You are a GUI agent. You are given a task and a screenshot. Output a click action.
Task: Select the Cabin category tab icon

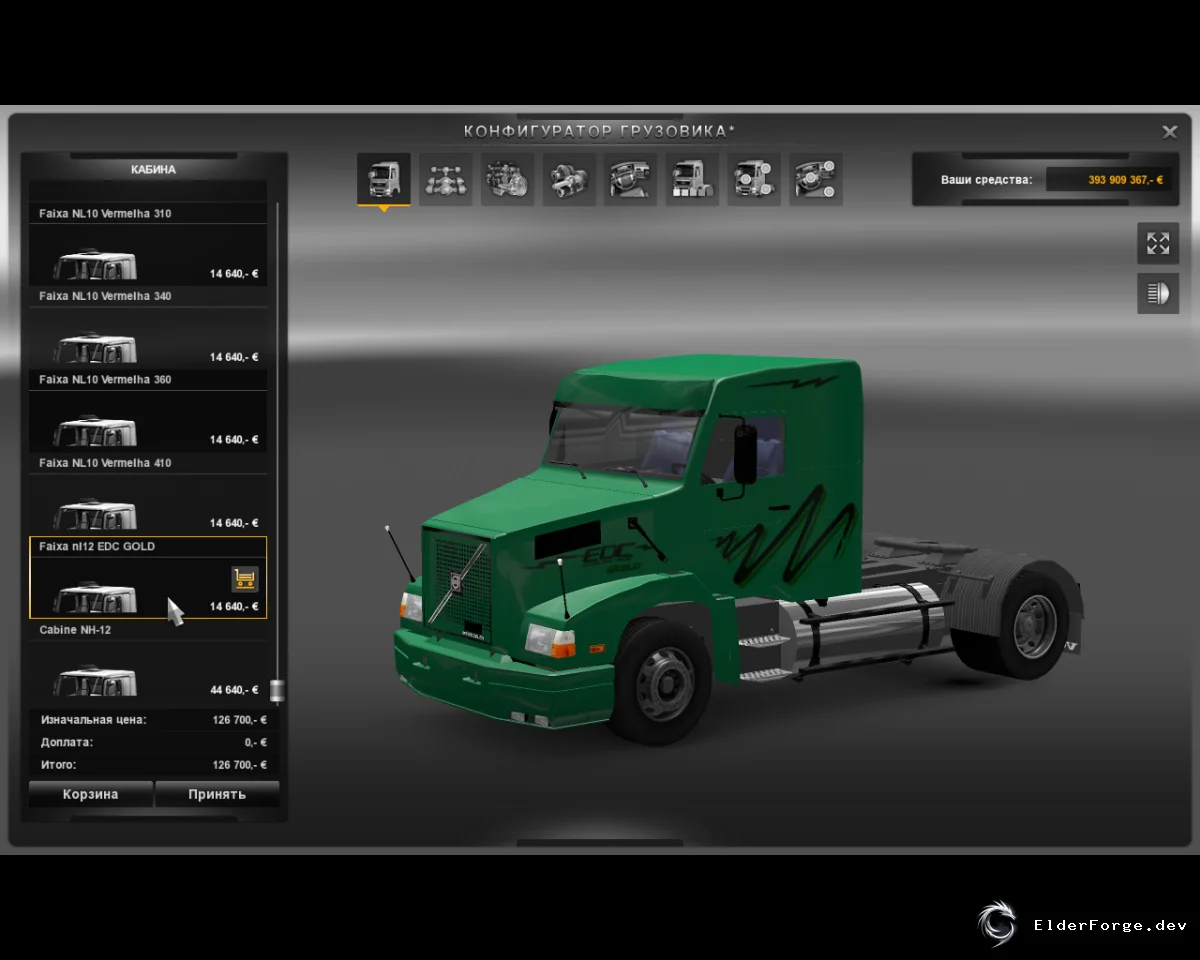click(x=384, y=179)
